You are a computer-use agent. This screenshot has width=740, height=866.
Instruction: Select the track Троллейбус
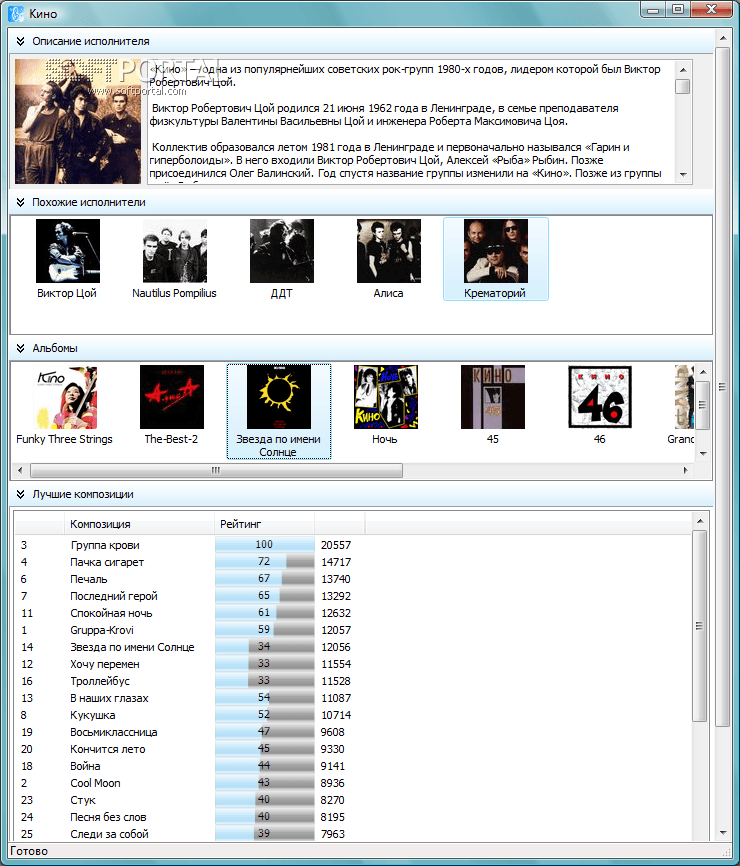(100, 681)
